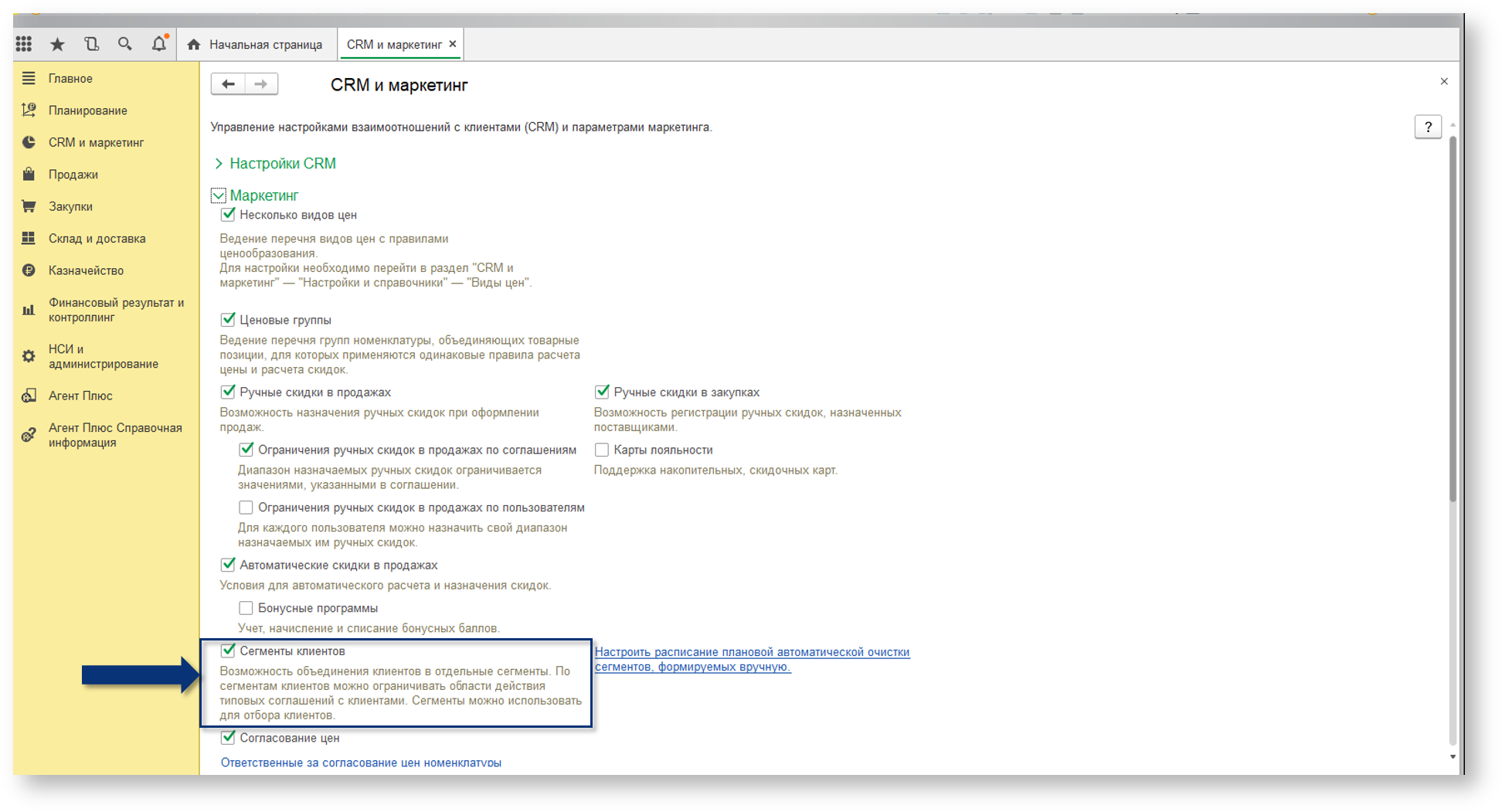Viewport: 1502px width, 812px height.
Task: Go forward with the right arrow button
Action: pos(261,83)
